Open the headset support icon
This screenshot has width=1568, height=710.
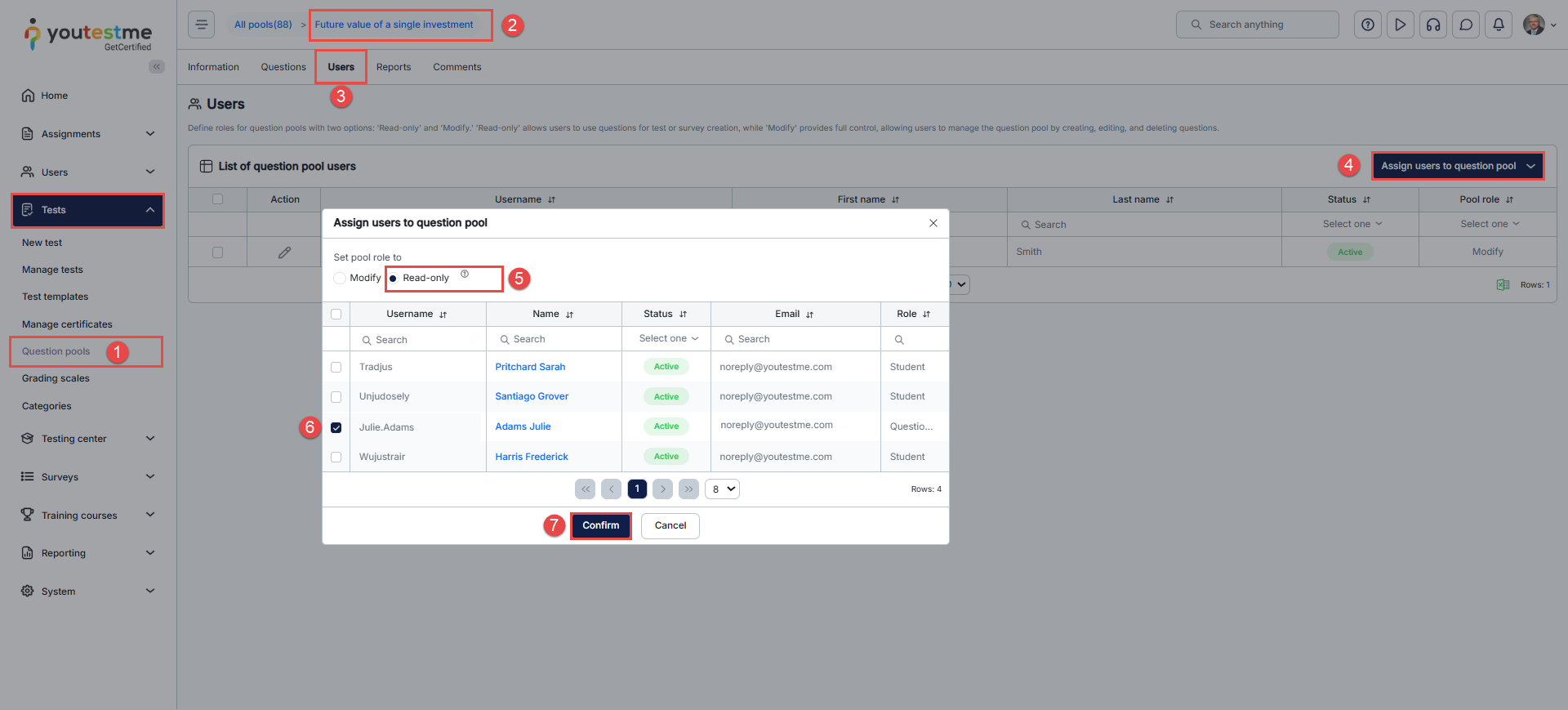[1433, 25]
